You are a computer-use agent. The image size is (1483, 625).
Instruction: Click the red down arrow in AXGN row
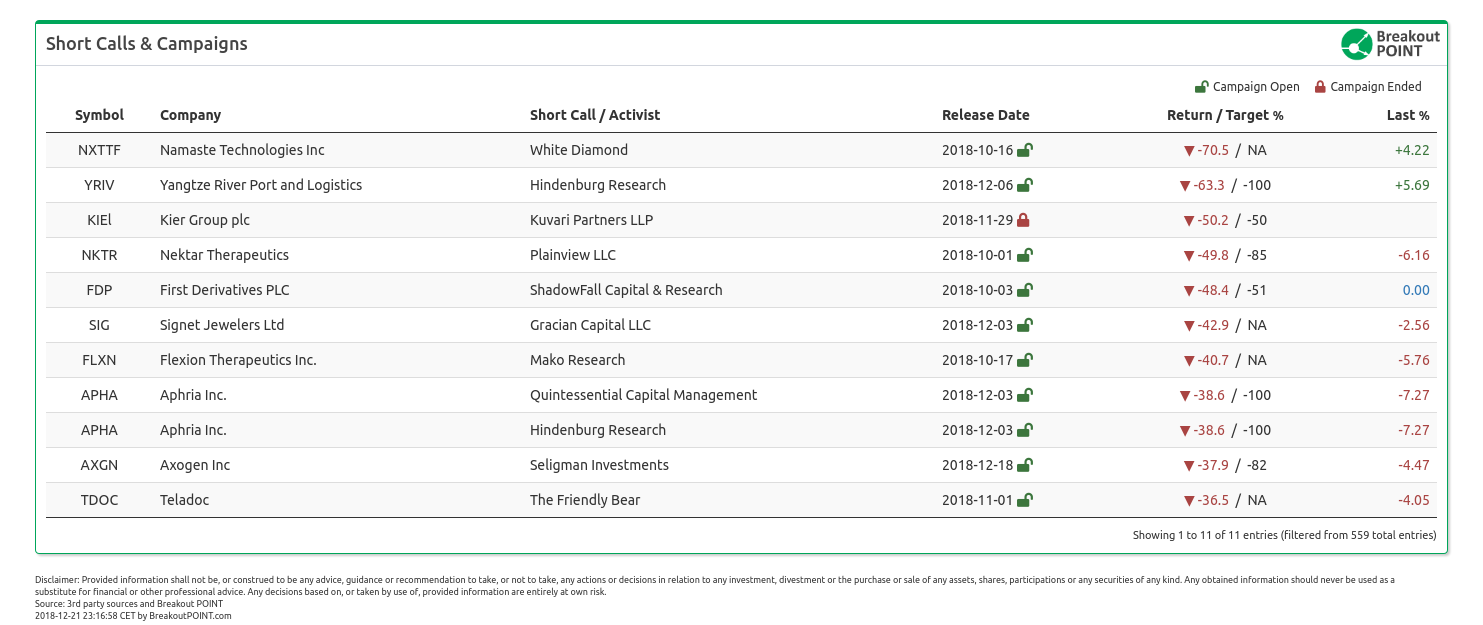tap(1189, 466)
